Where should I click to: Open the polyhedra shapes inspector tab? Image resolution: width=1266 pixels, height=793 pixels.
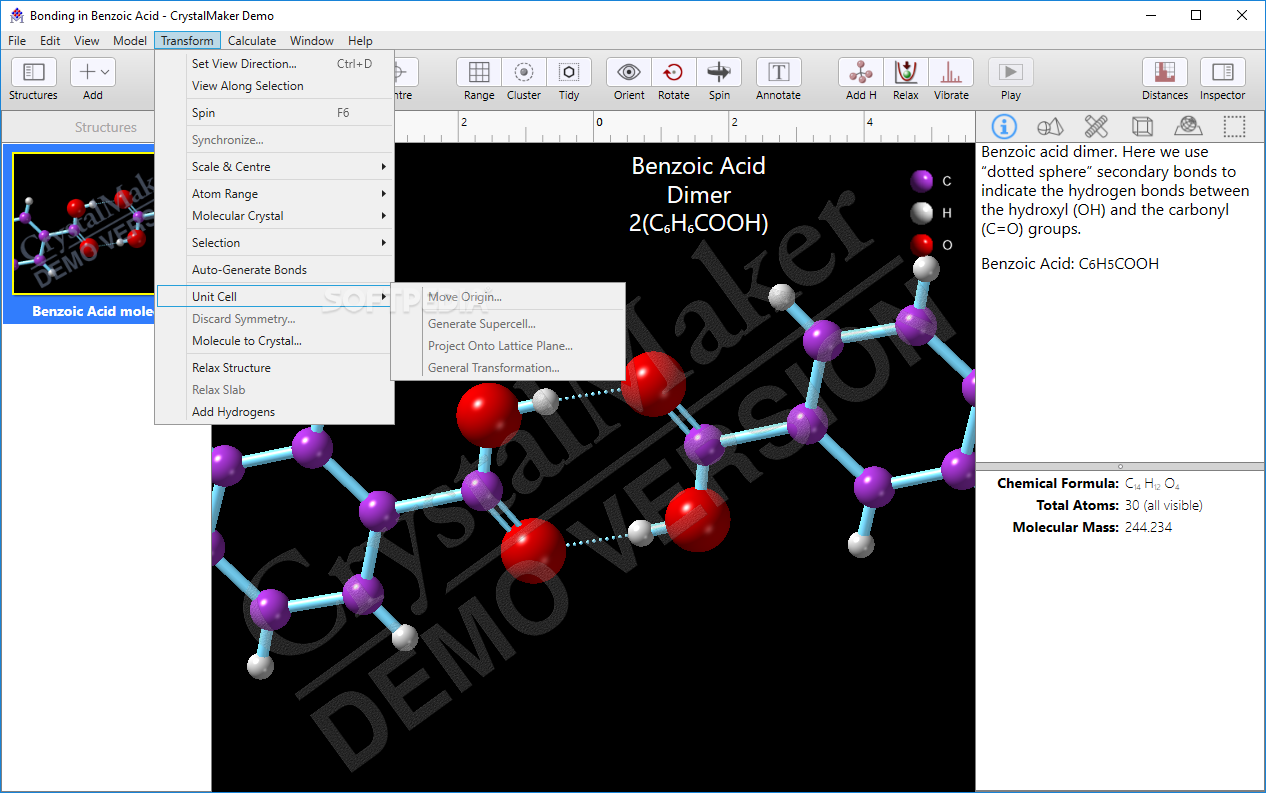point(1050,126)
